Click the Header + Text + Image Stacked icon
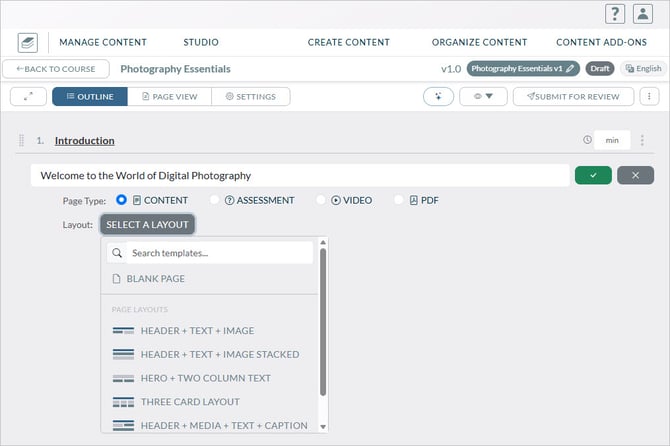670x446 pixels. [x=123, y=354]
